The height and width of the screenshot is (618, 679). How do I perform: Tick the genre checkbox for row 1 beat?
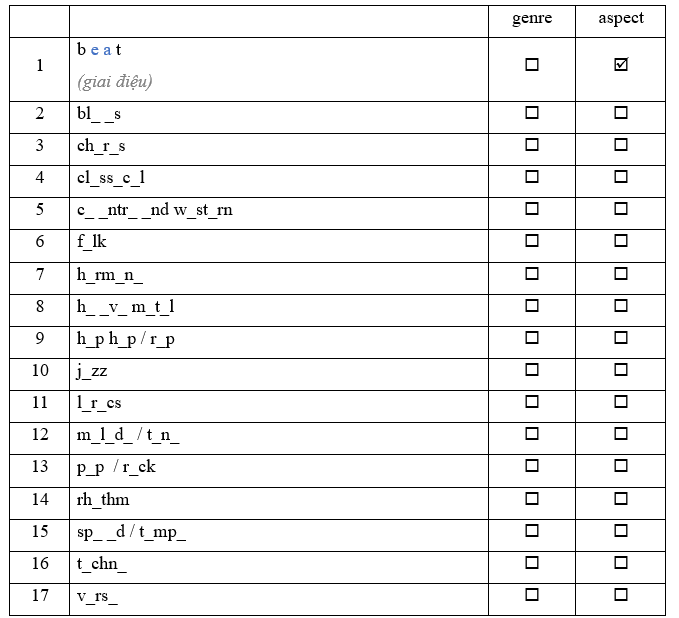532,65
